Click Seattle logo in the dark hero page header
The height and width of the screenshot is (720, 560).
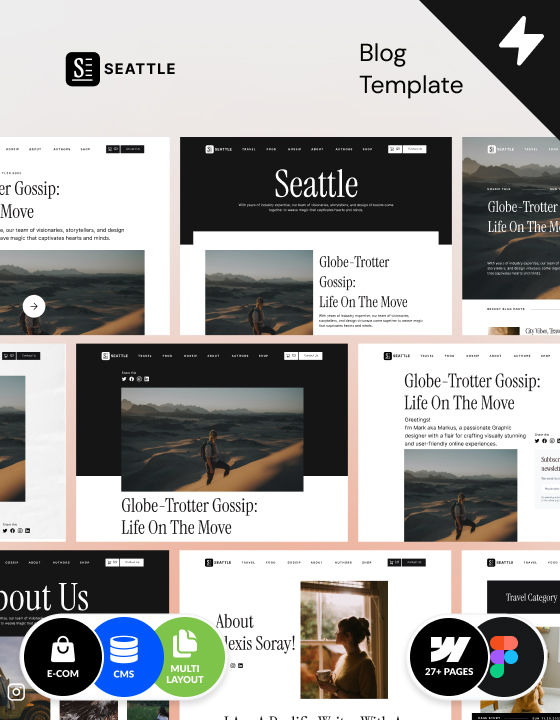pyautogui.click(x=218, y=149)
